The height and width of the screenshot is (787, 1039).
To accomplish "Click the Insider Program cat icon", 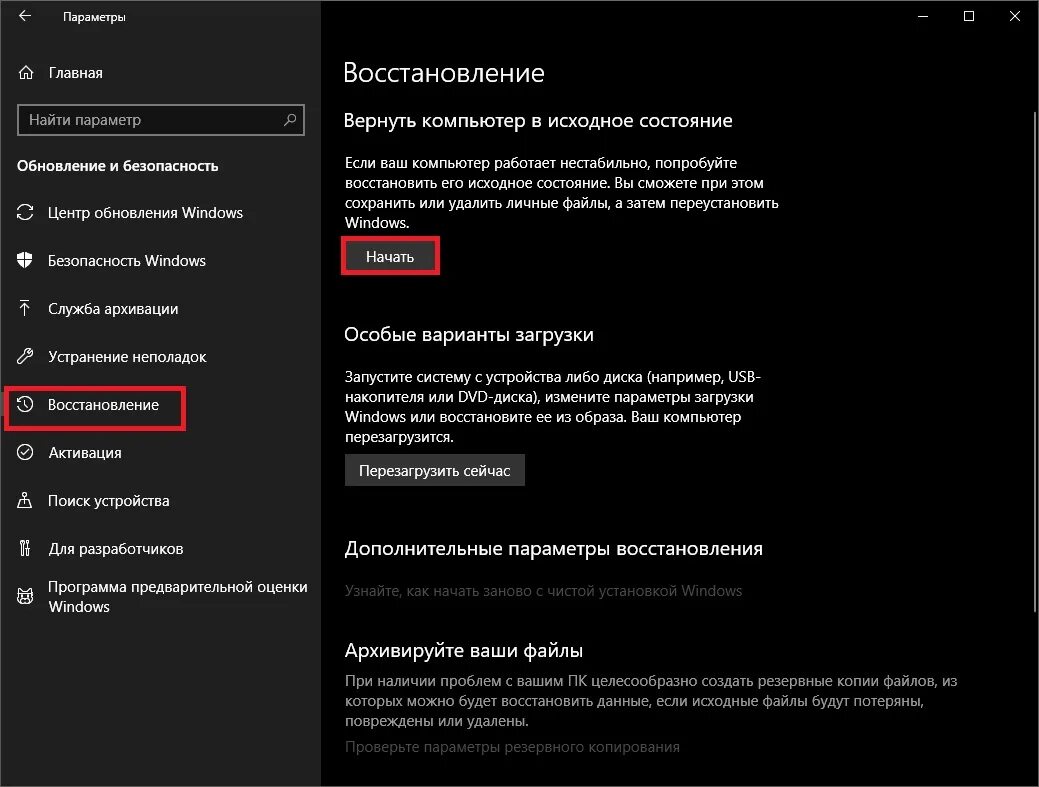I will coord(25,596).
